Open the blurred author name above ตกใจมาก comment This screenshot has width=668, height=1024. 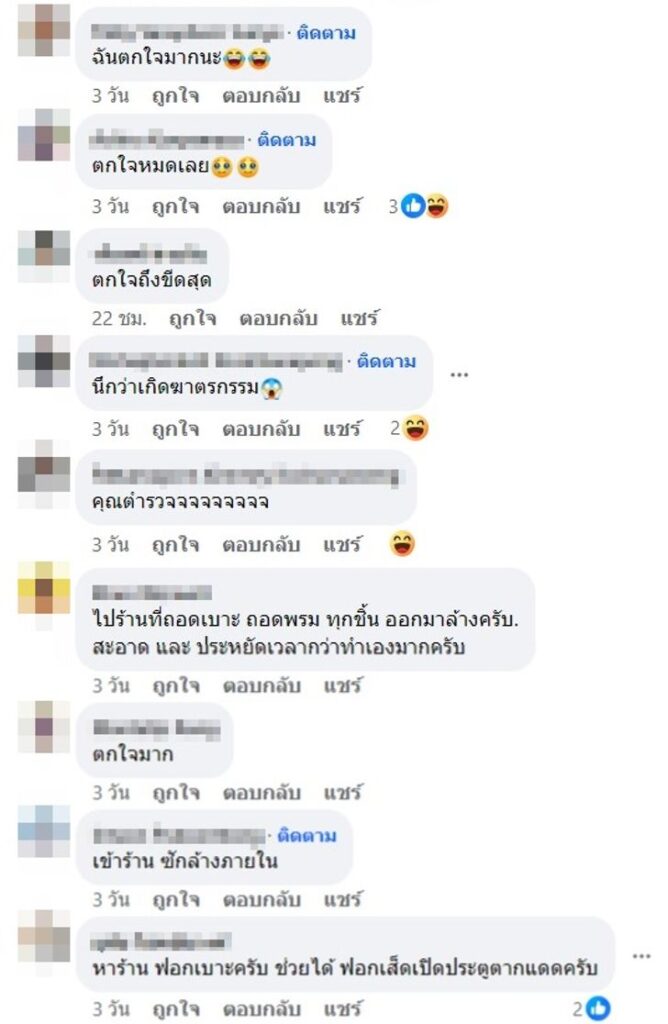157,728
